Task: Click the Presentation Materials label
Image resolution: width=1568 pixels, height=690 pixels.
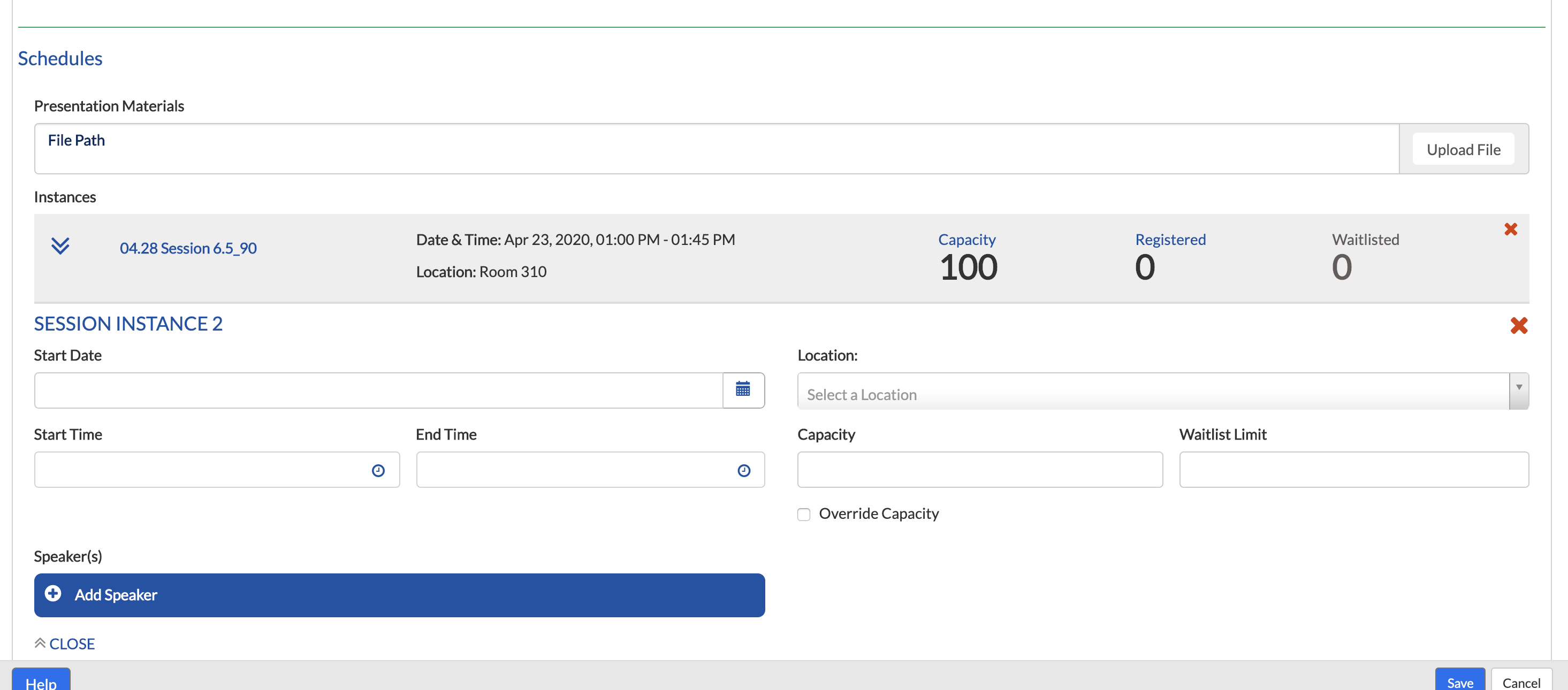Action: 109,106
